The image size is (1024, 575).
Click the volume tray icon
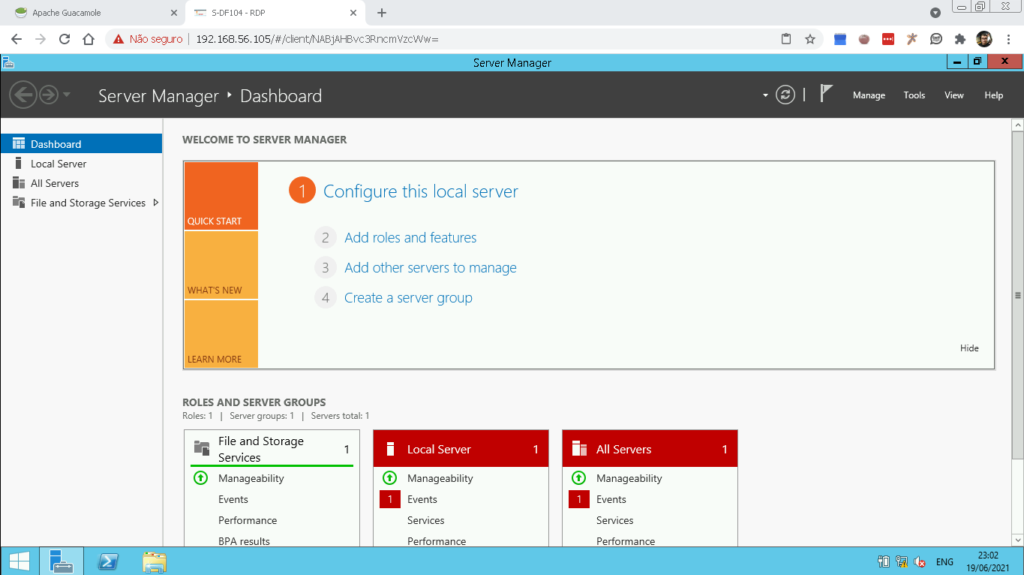coord(920,562)
